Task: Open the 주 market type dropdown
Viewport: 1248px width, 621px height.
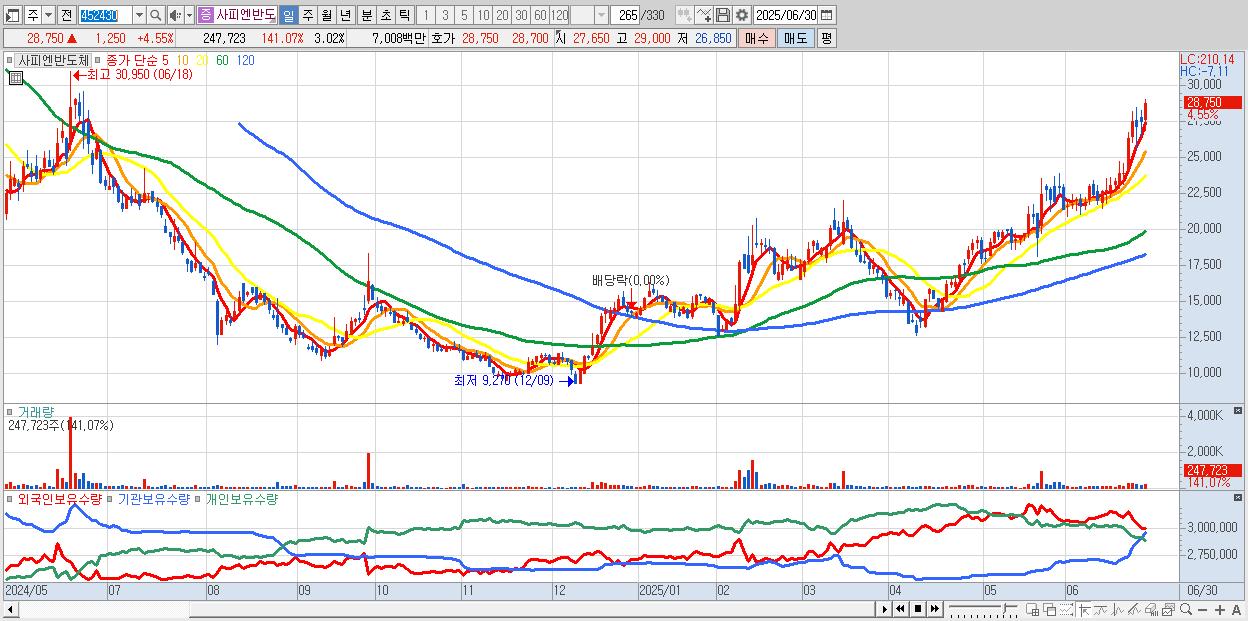Action: (49, 15)
